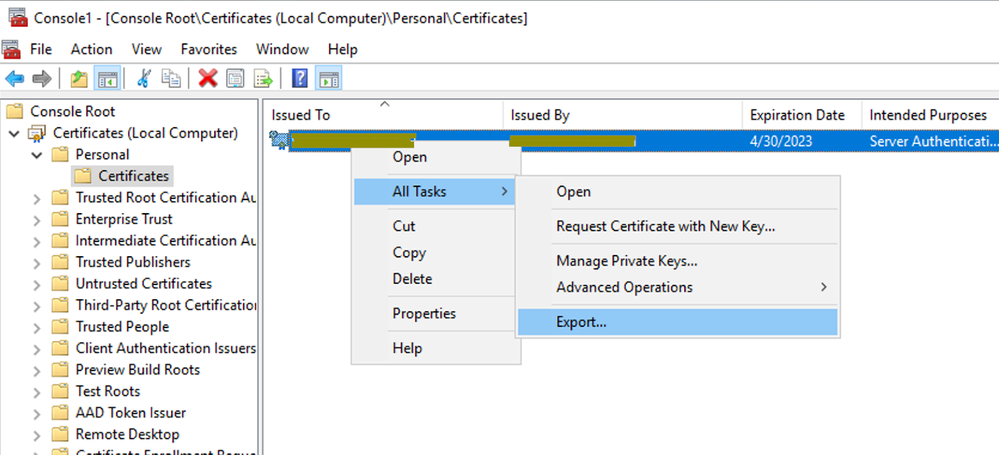999x455 pixels.
Task: Click the blue Help question mark icon
Action: (299, 78)
